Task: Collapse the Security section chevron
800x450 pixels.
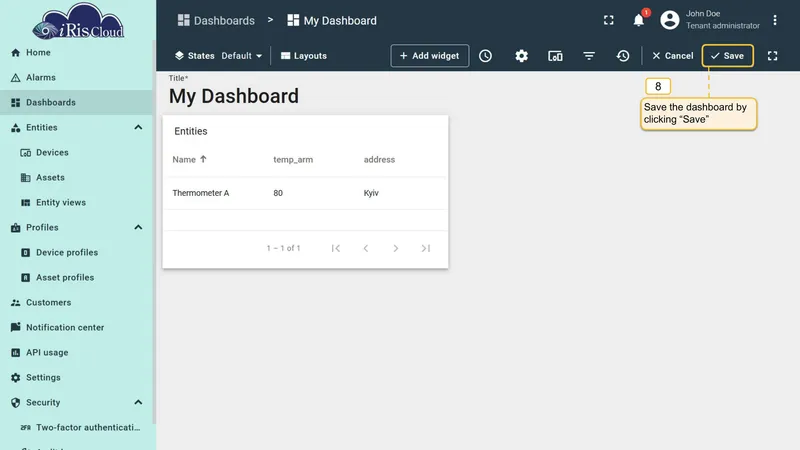Action: coord(138,403)
